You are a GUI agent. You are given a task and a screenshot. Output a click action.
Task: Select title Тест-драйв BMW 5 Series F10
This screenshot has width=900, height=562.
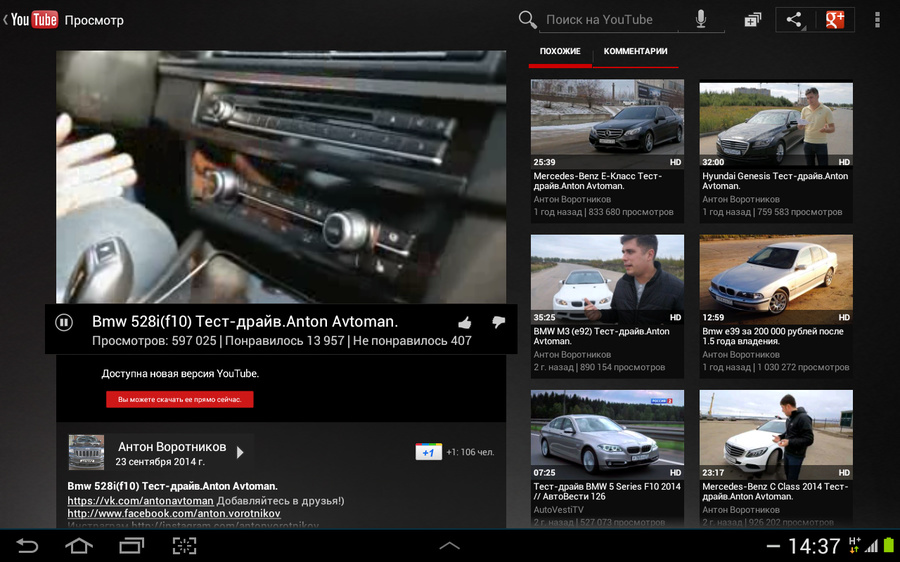tap(607, 491)
